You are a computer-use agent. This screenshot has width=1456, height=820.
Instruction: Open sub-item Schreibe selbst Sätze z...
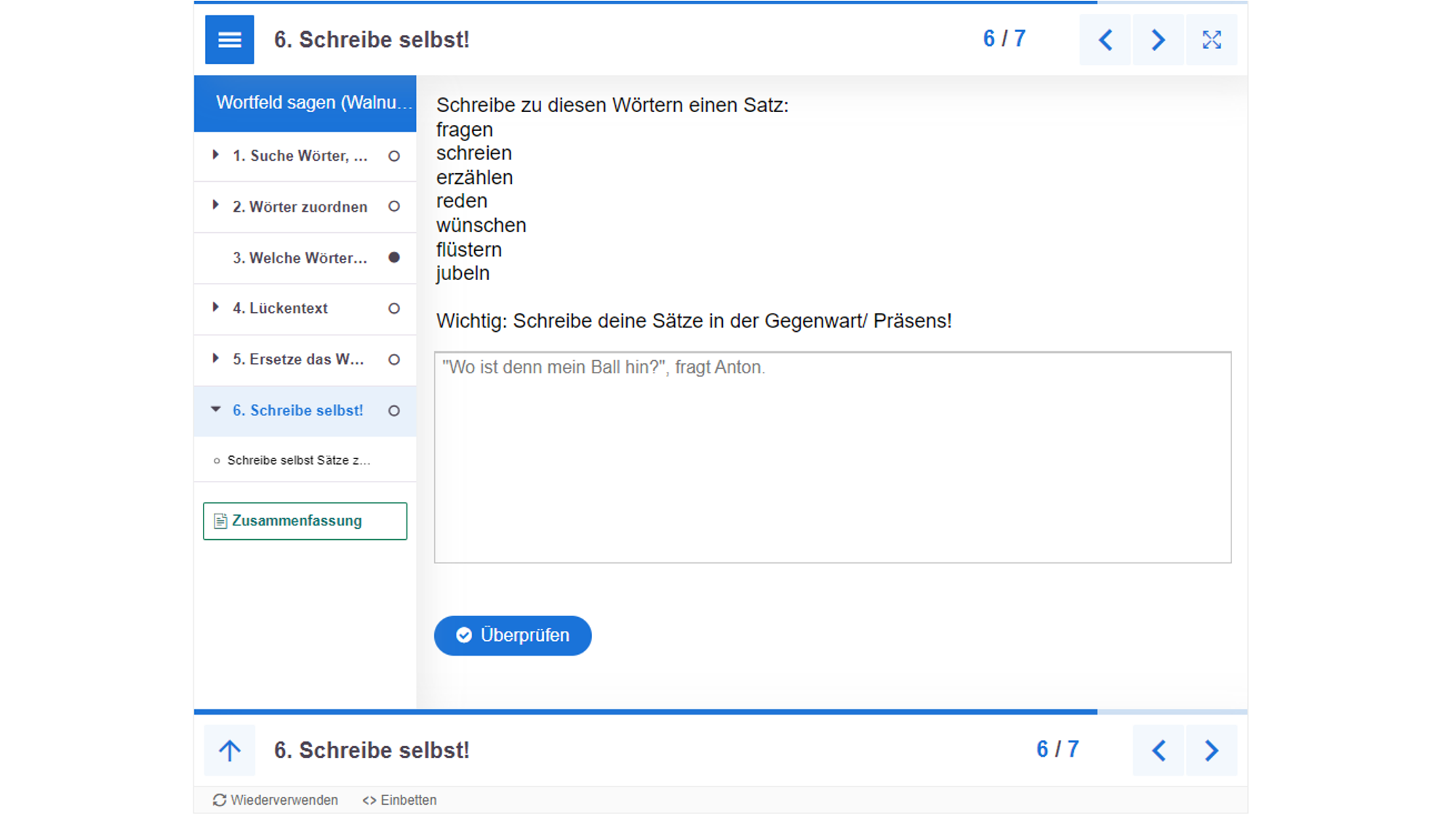pos(298,461)
